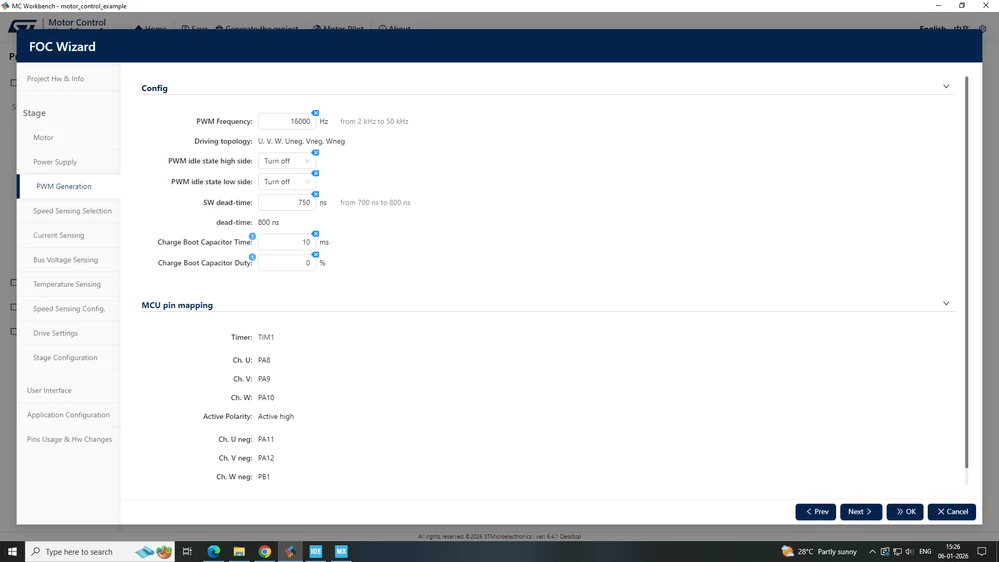Screen dimensions: 999x562
Task: Open STM32CubeIDE from taskbar
Action: [x=315, y=551]
